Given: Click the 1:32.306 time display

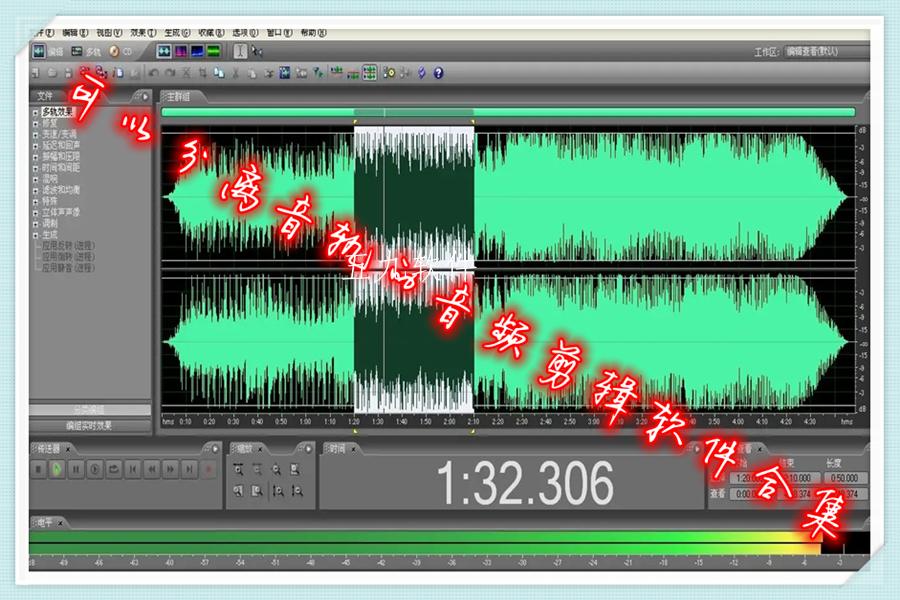Looking at the screenshot, I should pyautogui.click(x=524, y=485).
